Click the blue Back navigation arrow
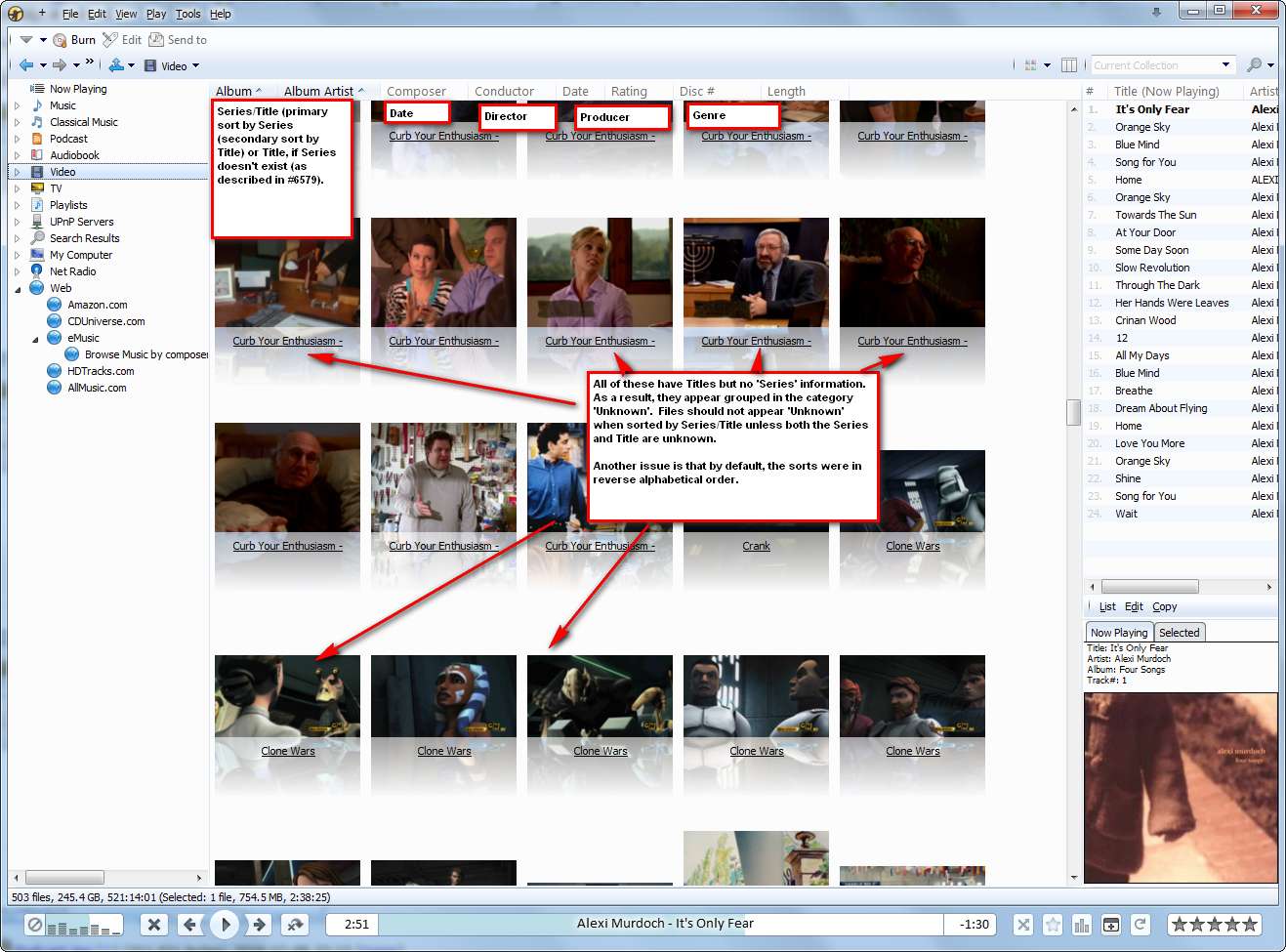Image resolution: width=1286 pixels, height=952 pixels. [26, 65]
